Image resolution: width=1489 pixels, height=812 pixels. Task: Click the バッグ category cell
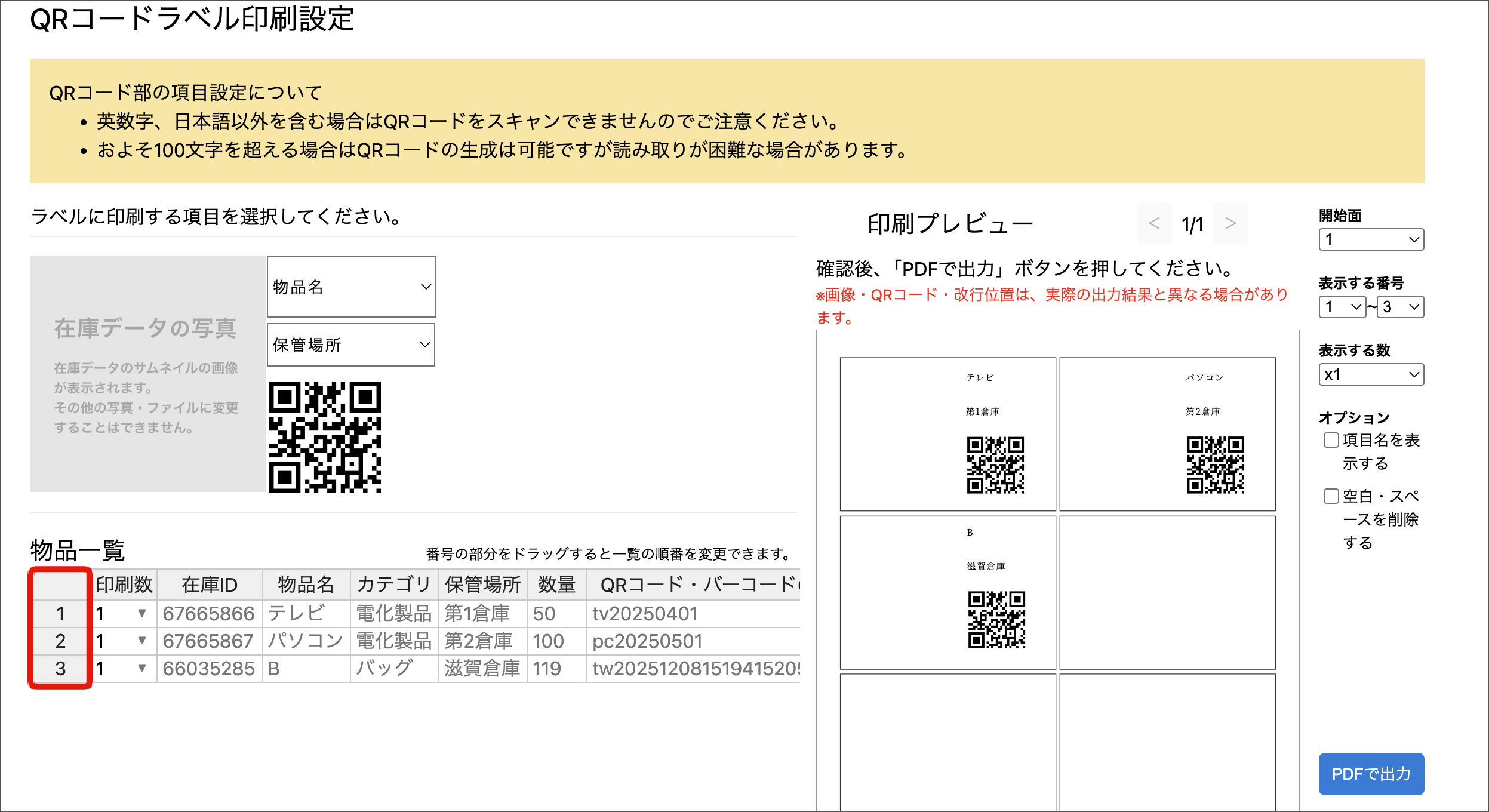tap(394, 668)
